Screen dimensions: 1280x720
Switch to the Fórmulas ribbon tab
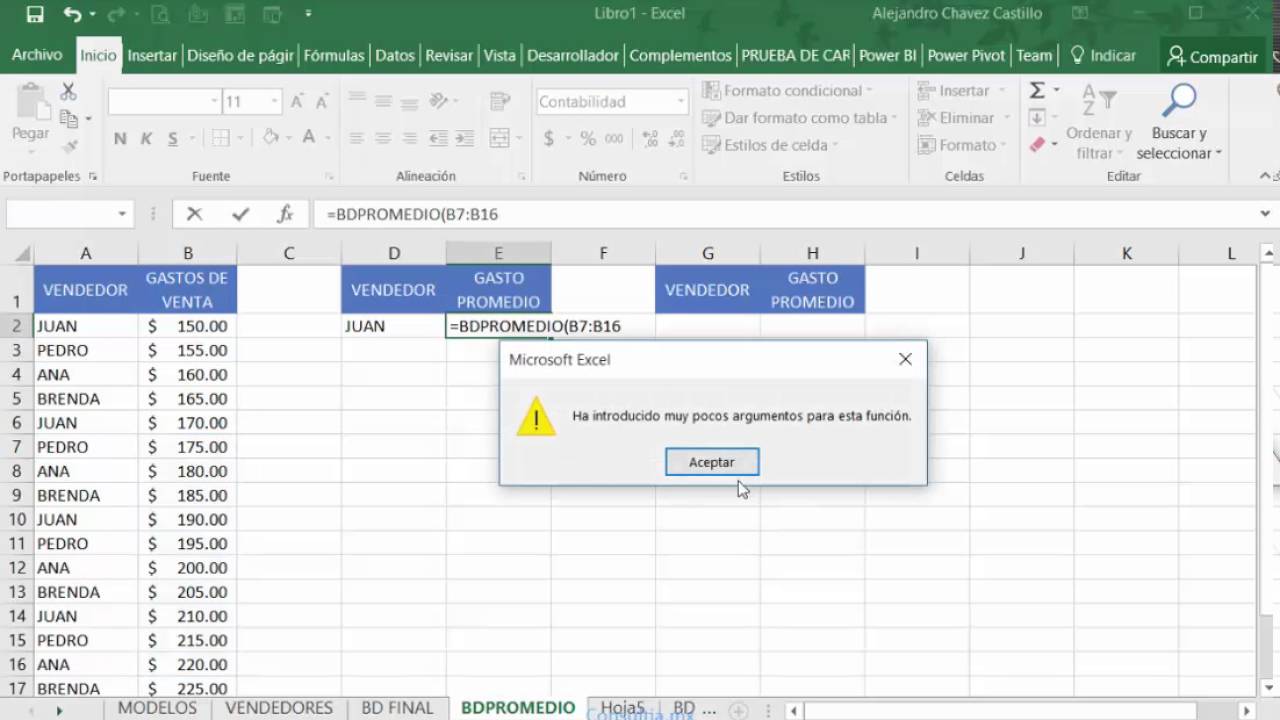point(334,56)
